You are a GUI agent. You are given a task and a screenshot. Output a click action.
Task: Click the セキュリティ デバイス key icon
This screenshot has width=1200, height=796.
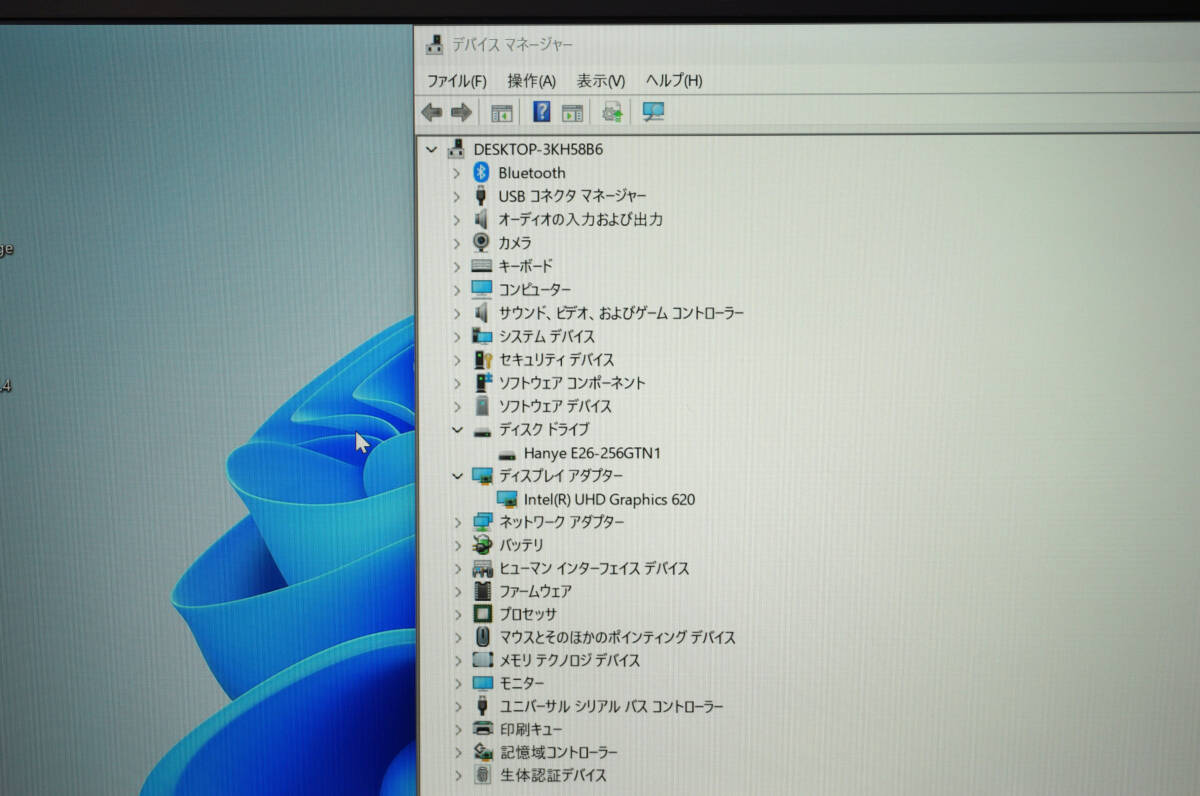click(483, 359)
